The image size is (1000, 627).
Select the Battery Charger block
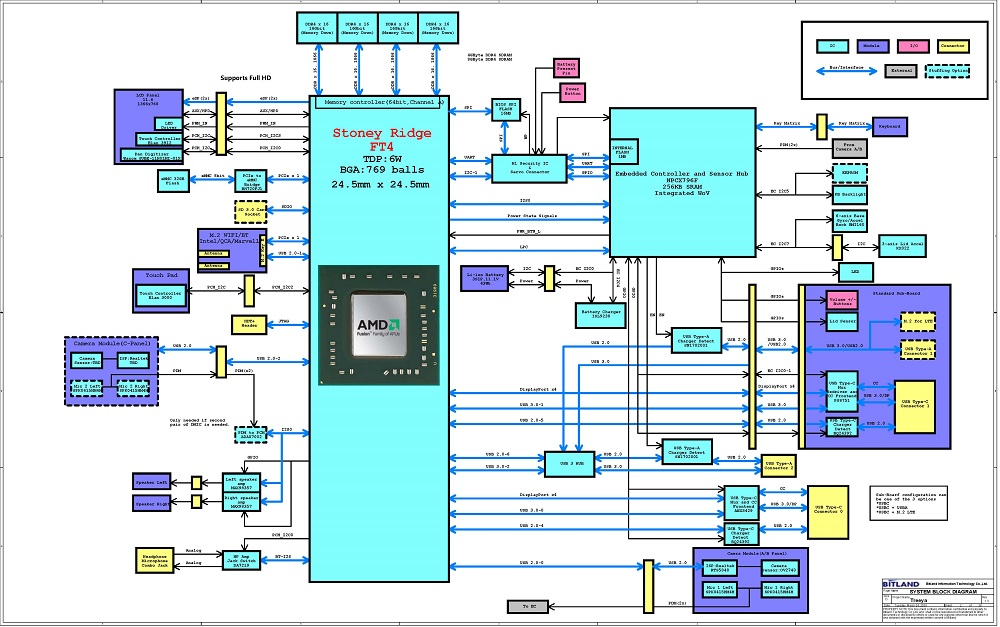(599, 315)
